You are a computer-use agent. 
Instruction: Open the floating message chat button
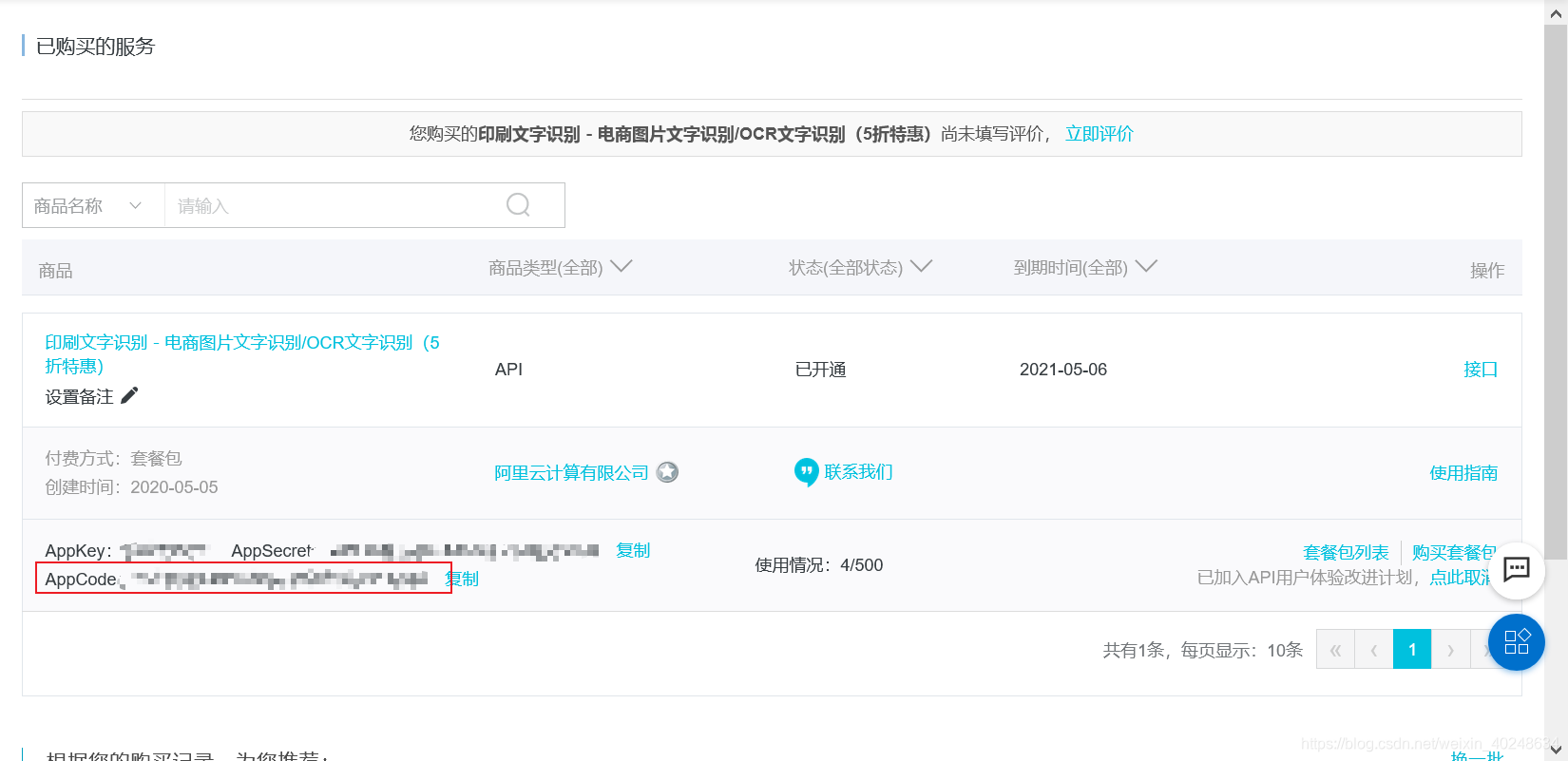click(x=1517, y=570)
